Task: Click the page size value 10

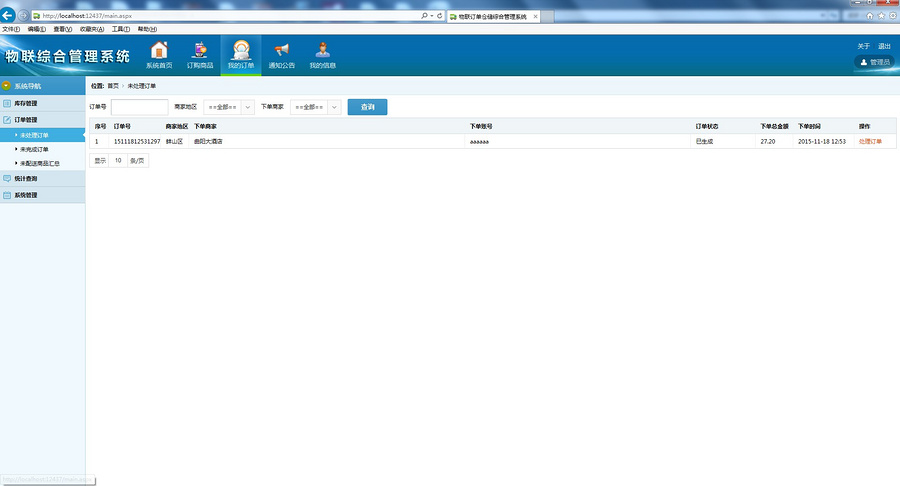Action: click(x=118, y=161)
